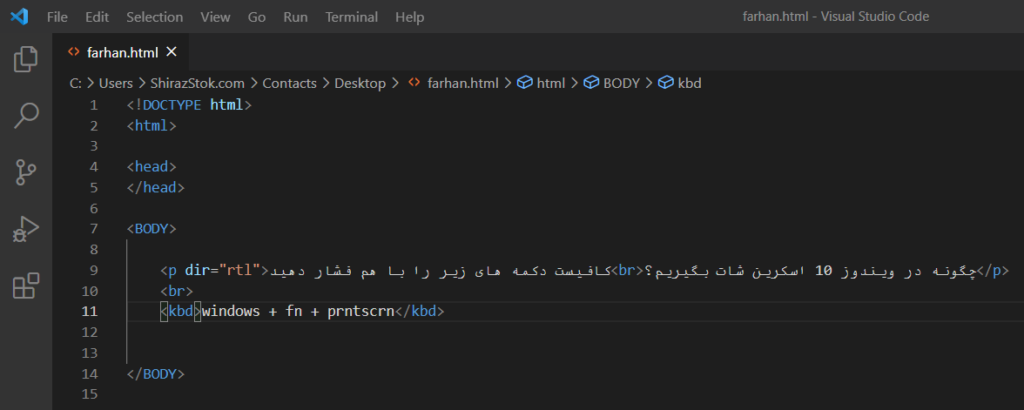Image resolution: width=1024 pixels, height=410 pixels.
Task: Open the Source Control view
Action: point(25,172)
